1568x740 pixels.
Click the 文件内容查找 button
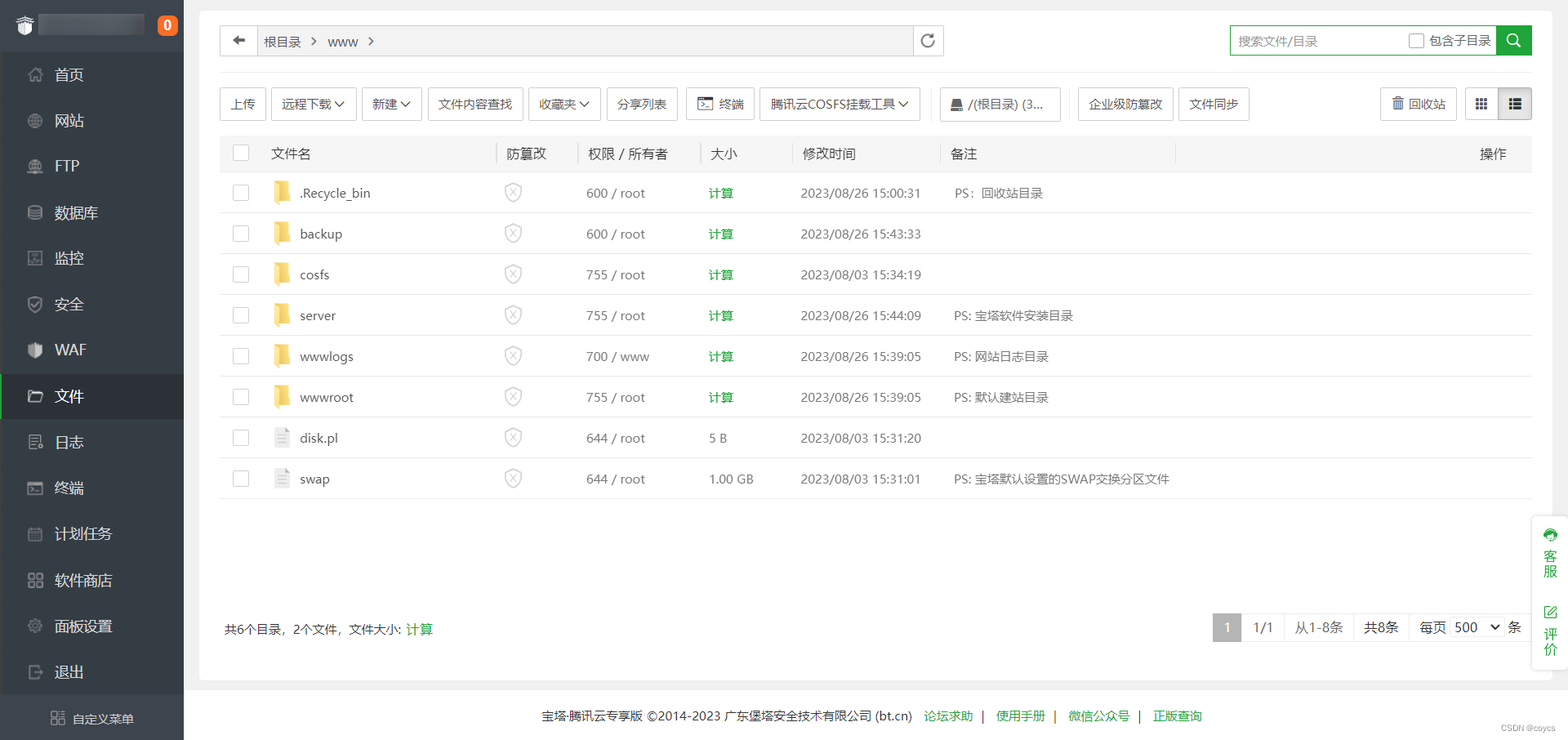pyautogui.click(x=475, y=104)
